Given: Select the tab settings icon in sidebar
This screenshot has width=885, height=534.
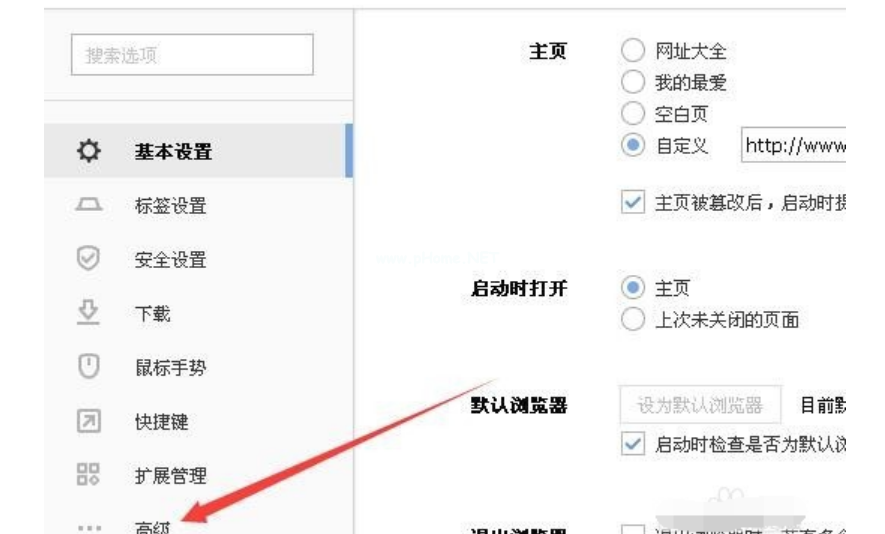Looking at the screenshot, I should (x=89, y=206).
